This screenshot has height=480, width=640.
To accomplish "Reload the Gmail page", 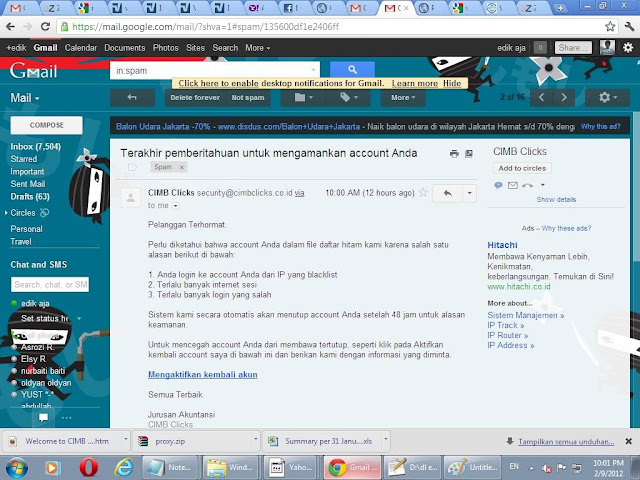I will click(45, 27).
